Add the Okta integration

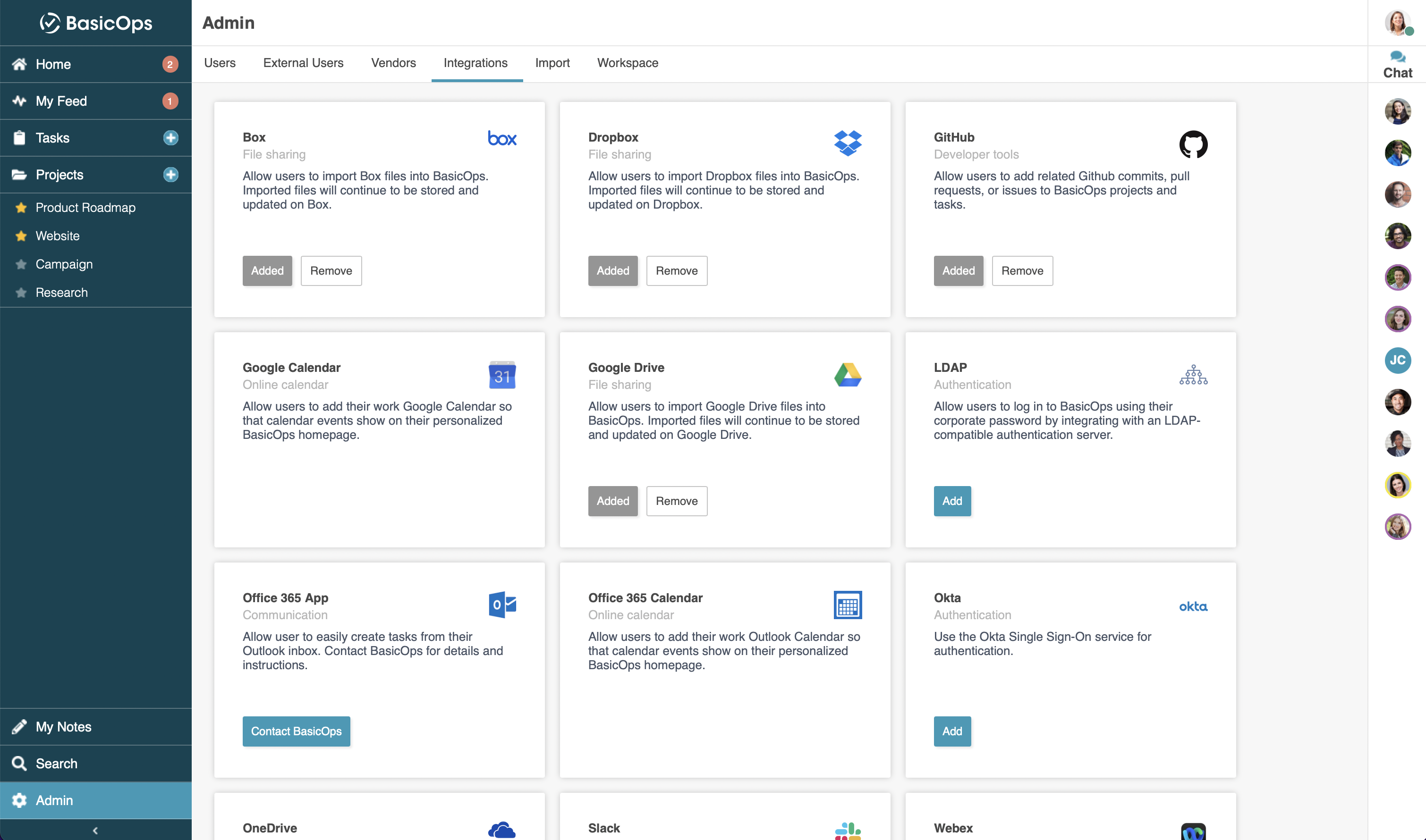coord(952,731)
